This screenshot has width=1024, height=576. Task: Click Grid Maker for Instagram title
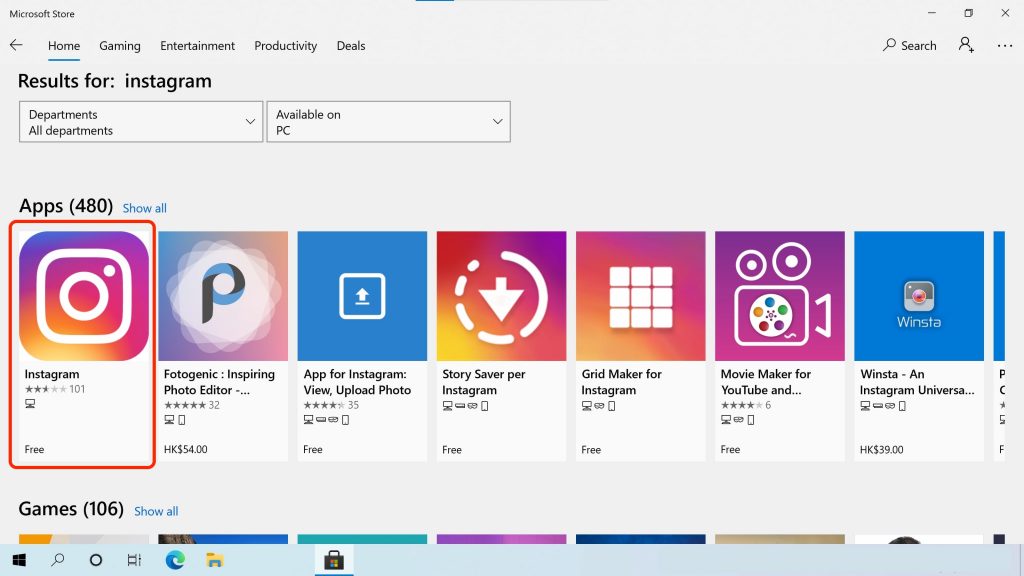click(x=622, y=382)
